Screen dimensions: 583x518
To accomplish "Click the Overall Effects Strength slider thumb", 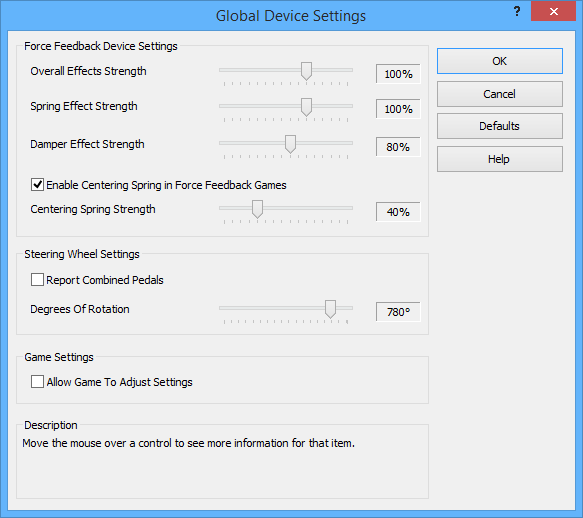I will (306, 71).
